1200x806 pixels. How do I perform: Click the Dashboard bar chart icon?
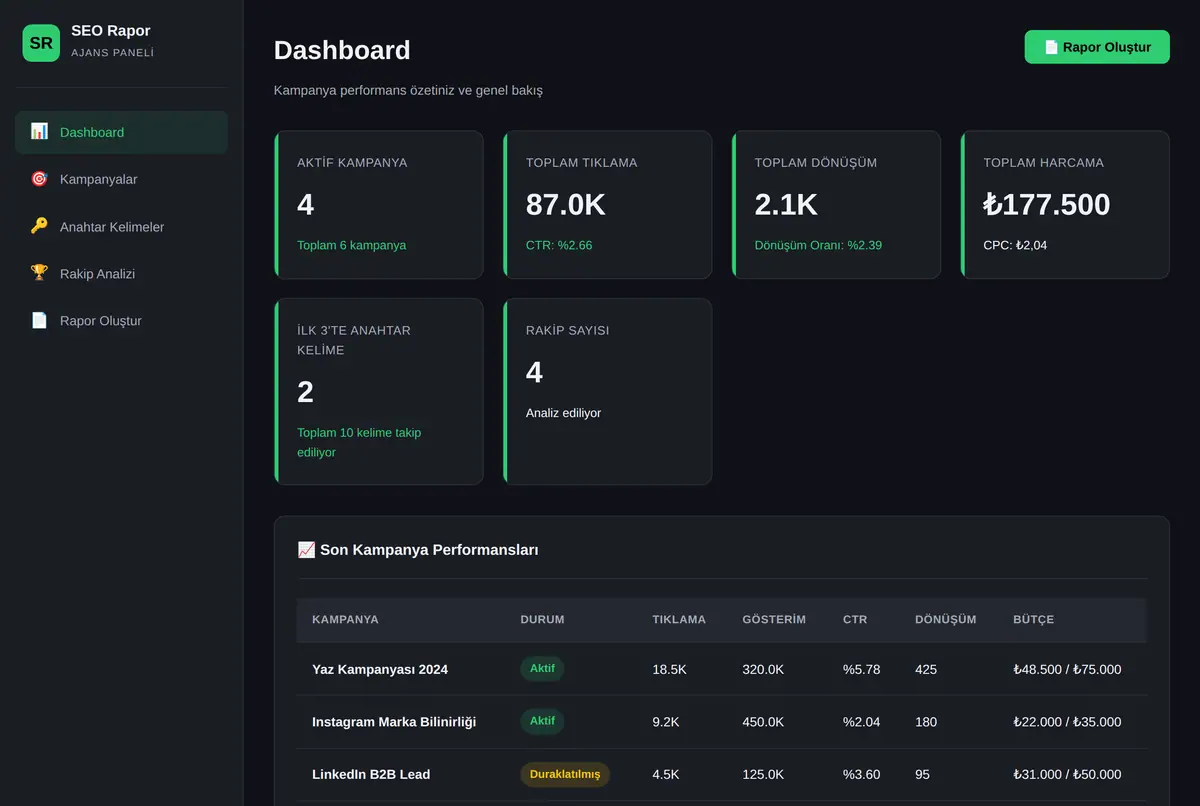(x=39, y=131)
